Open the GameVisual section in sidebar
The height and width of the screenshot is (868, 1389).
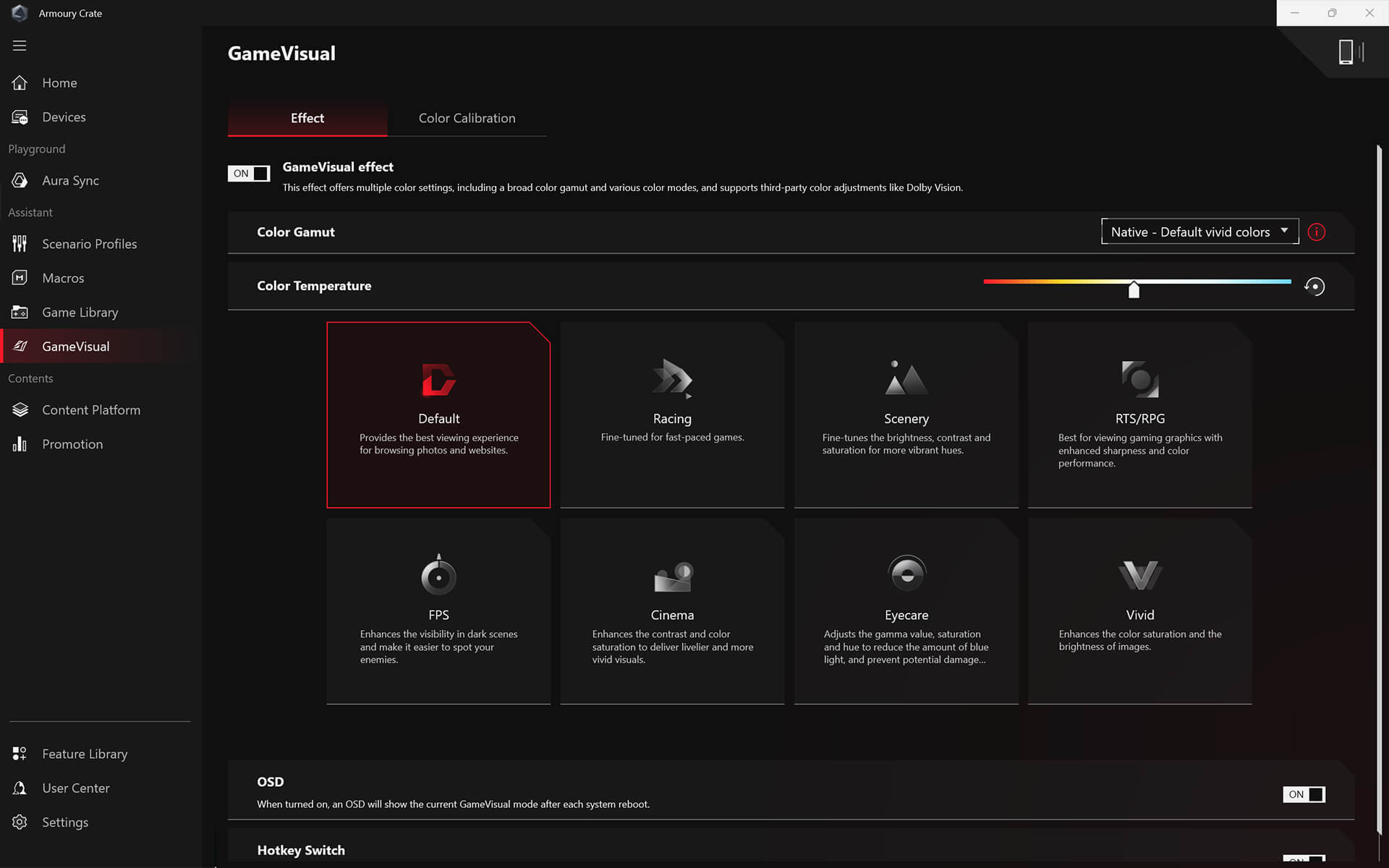75,346
